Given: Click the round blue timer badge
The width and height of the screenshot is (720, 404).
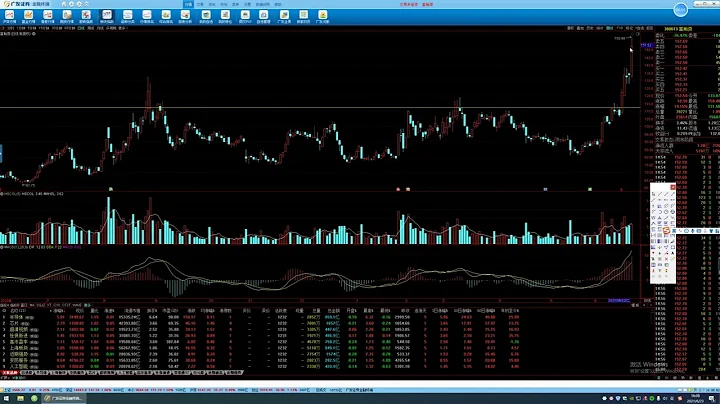Looking at the screenshot, I should point(681,9).
